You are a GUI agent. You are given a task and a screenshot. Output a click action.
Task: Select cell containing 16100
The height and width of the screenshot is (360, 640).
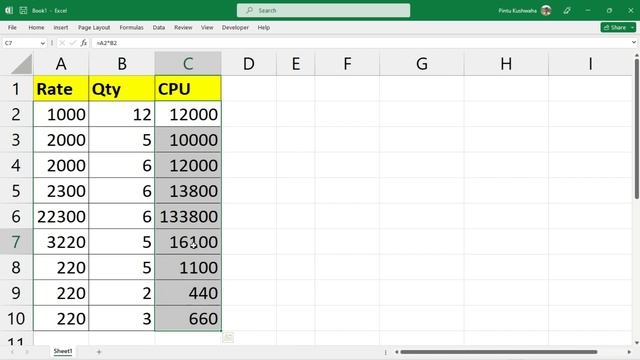188,242
